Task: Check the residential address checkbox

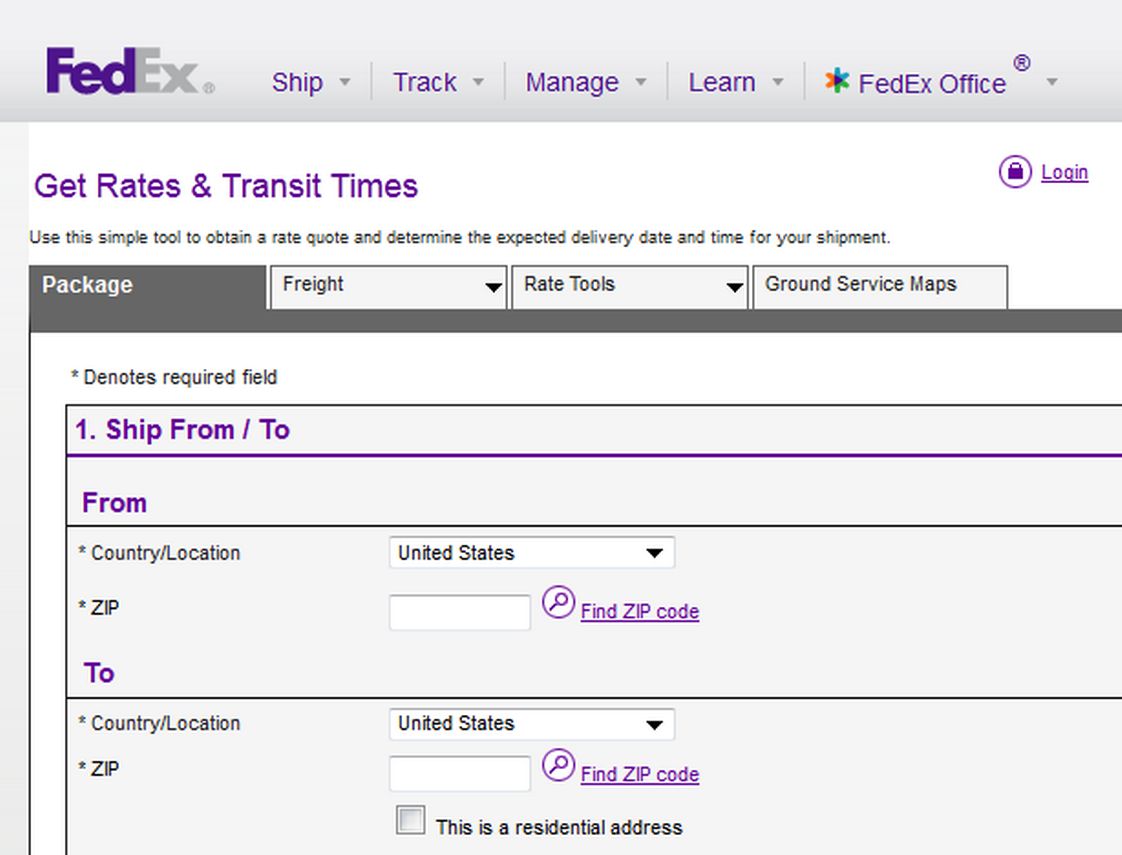Action: coord(410,820)
